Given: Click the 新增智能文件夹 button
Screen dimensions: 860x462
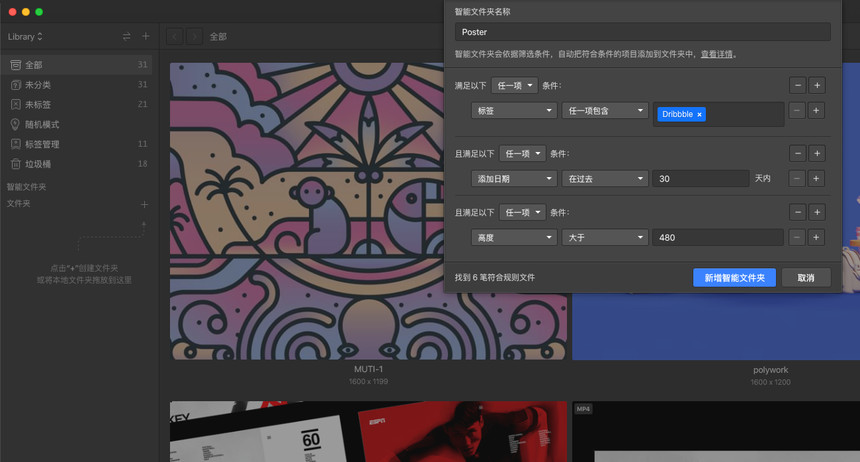Looking at the screenshot, I should point(734,278).
